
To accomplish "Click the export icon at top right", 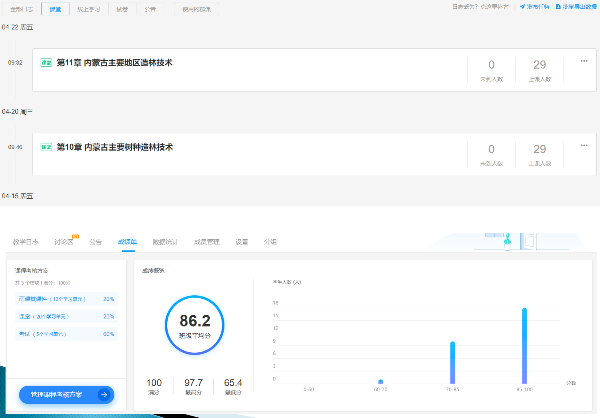I will tap(557, 7).
